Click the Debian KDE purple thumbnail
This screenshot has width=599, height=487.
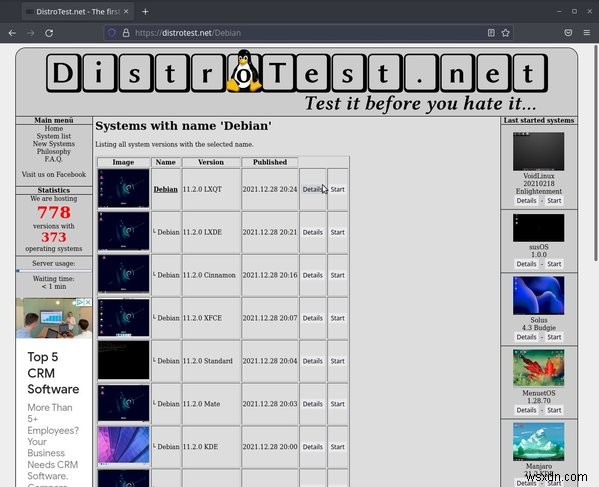click(123, 446)
